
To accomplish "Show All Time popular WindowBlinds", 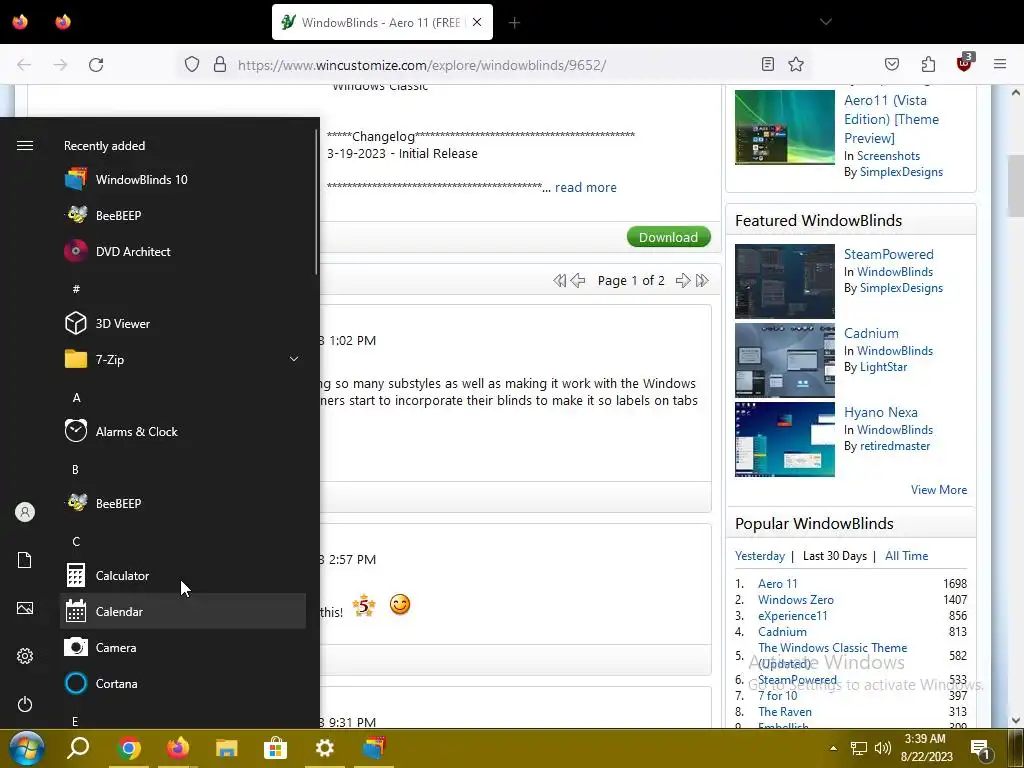I will coord(906,556).
